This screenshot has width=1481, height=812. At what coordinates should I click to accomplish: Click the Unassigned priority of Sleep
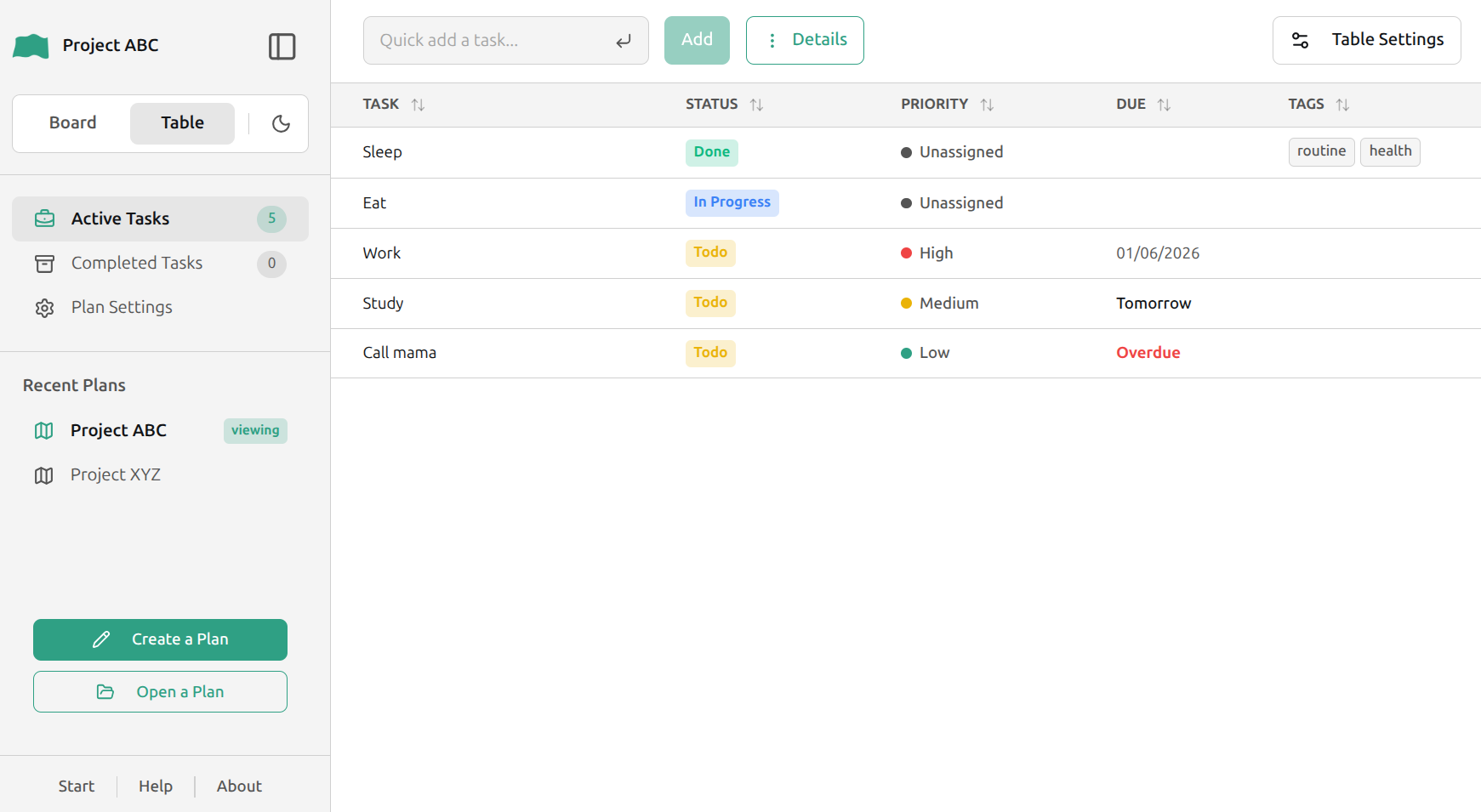952,152
